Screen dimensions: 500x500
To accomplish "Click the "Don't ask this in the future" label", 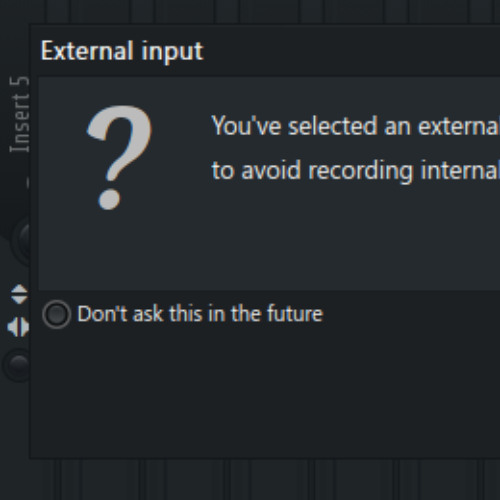I will [200, 313].
